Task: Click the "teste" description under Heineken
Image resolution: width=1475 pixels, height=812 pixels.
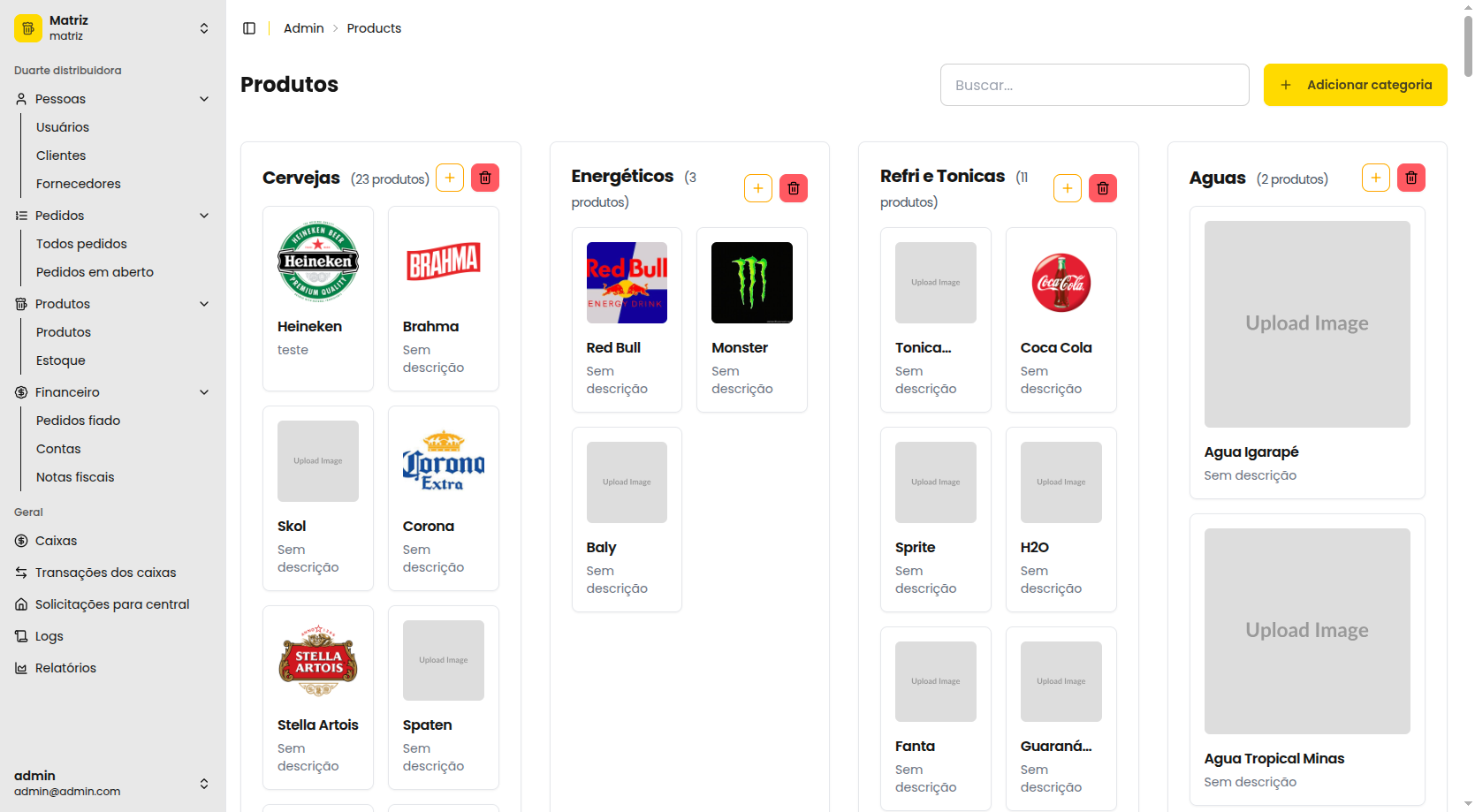Action: tap(293, 350)
